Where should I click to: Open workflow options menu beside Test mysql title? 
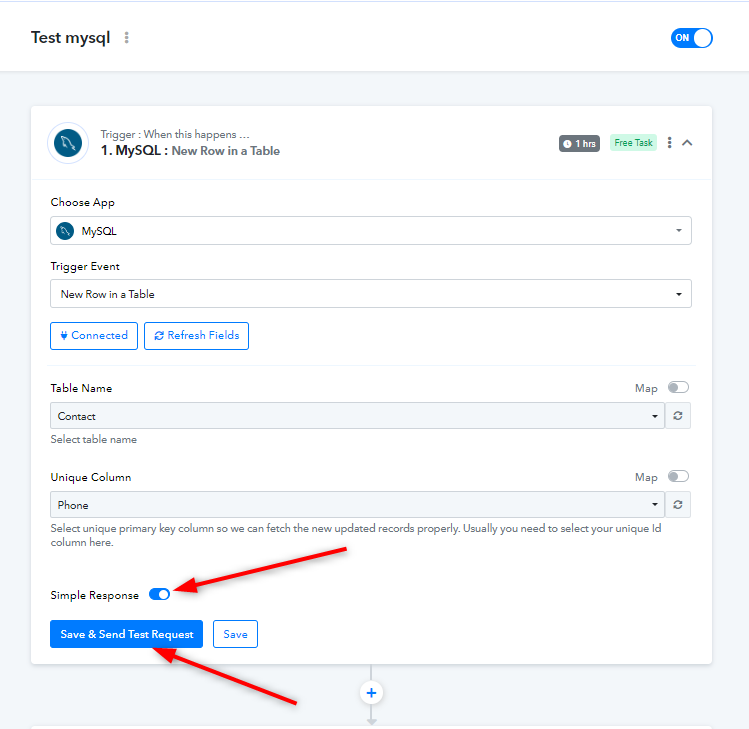(127, 38)
